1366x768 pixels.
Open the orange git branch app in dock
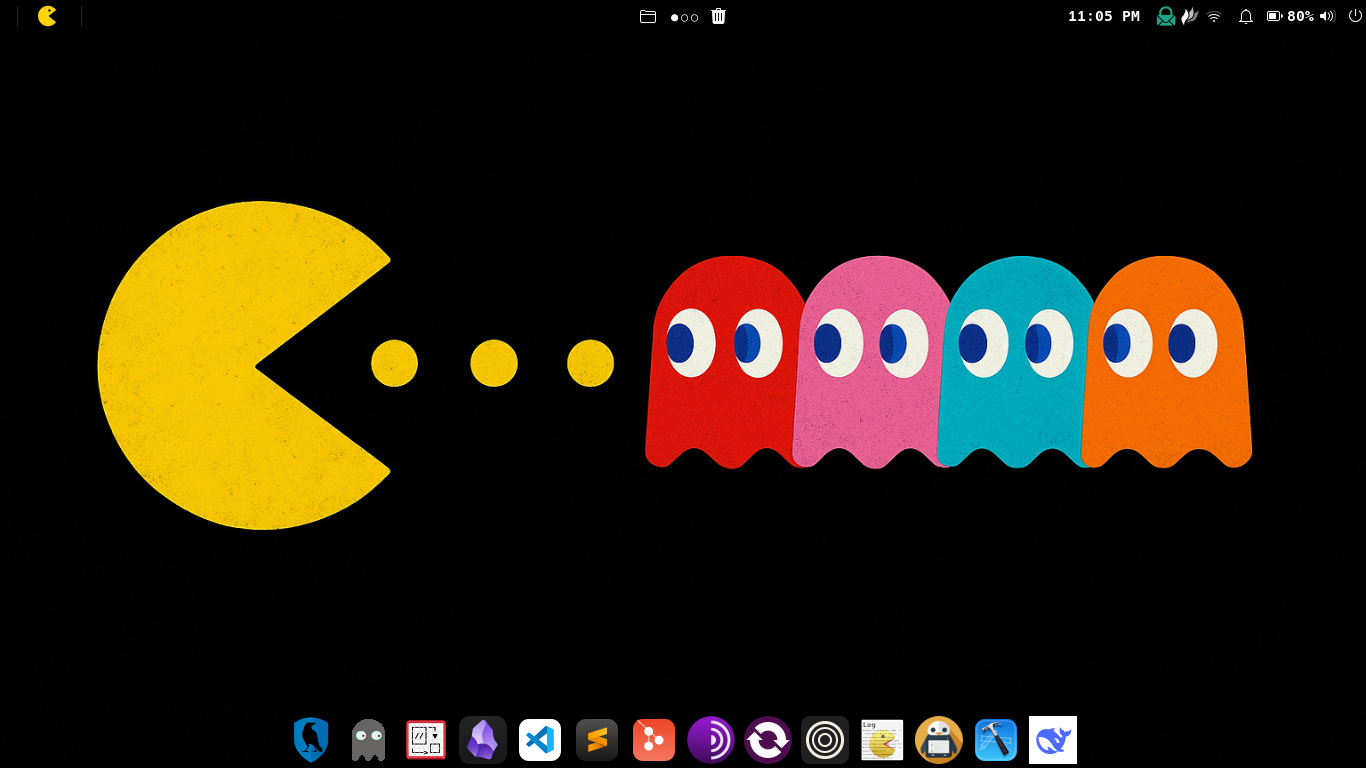654,740
